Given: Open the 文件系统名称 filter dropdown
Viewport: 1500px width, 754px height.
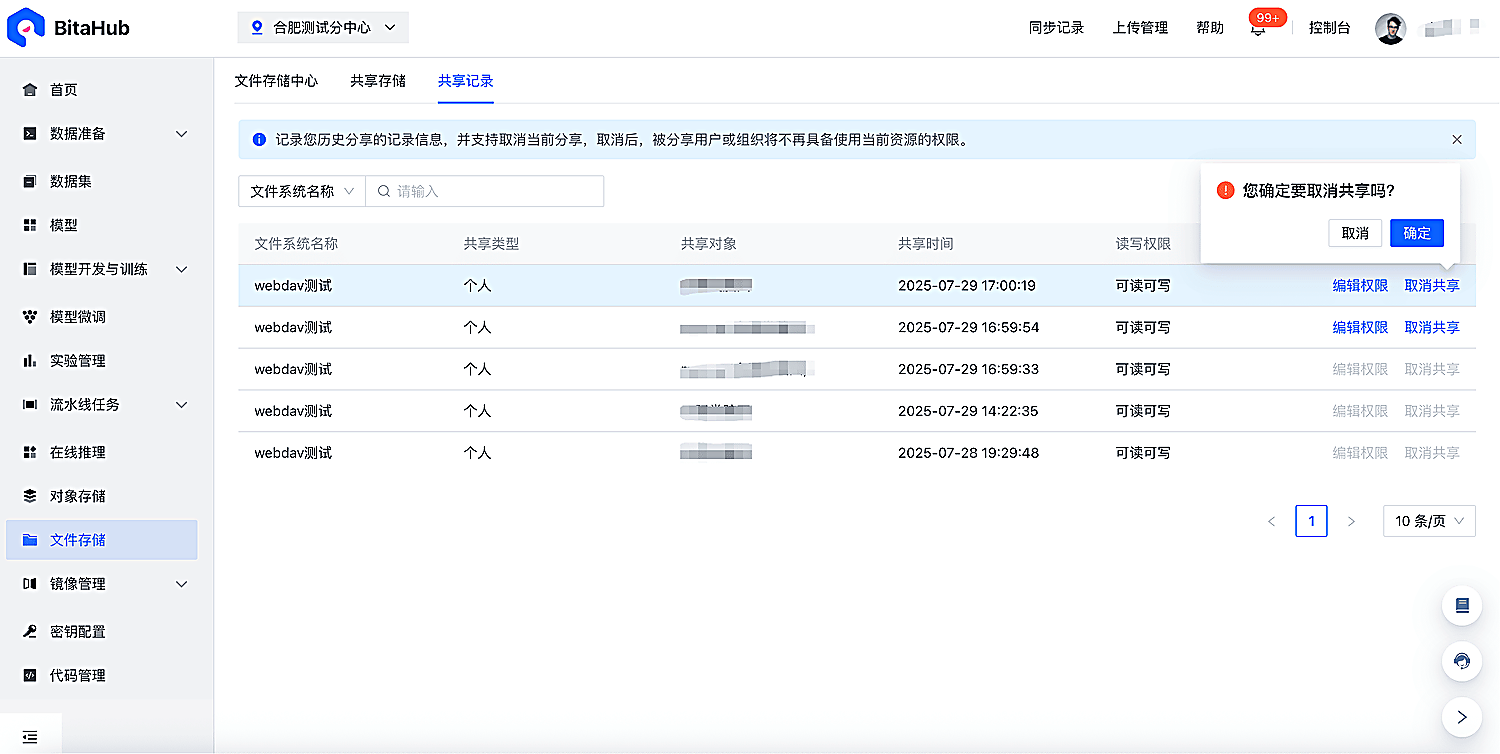Looking at the screenshot, I should 302,191.
